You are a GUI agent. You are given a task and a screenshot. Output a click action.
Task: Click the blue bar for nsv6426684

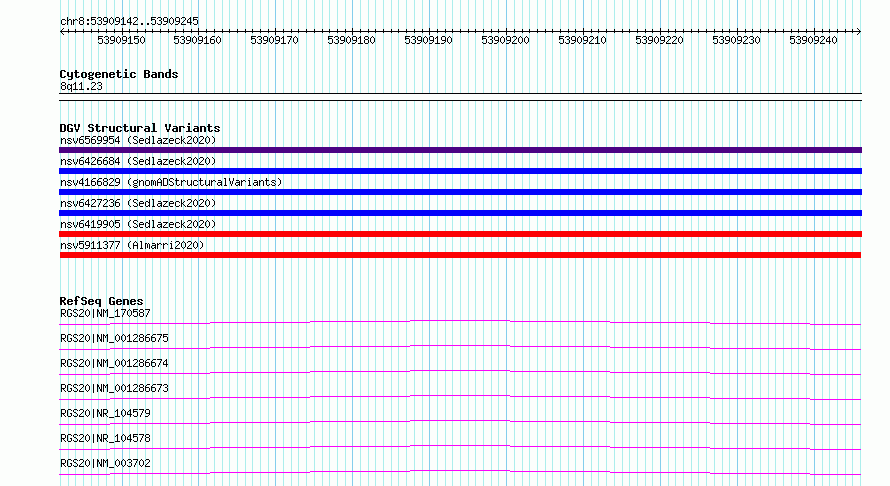pyautogui.click(x=460, y=171)
